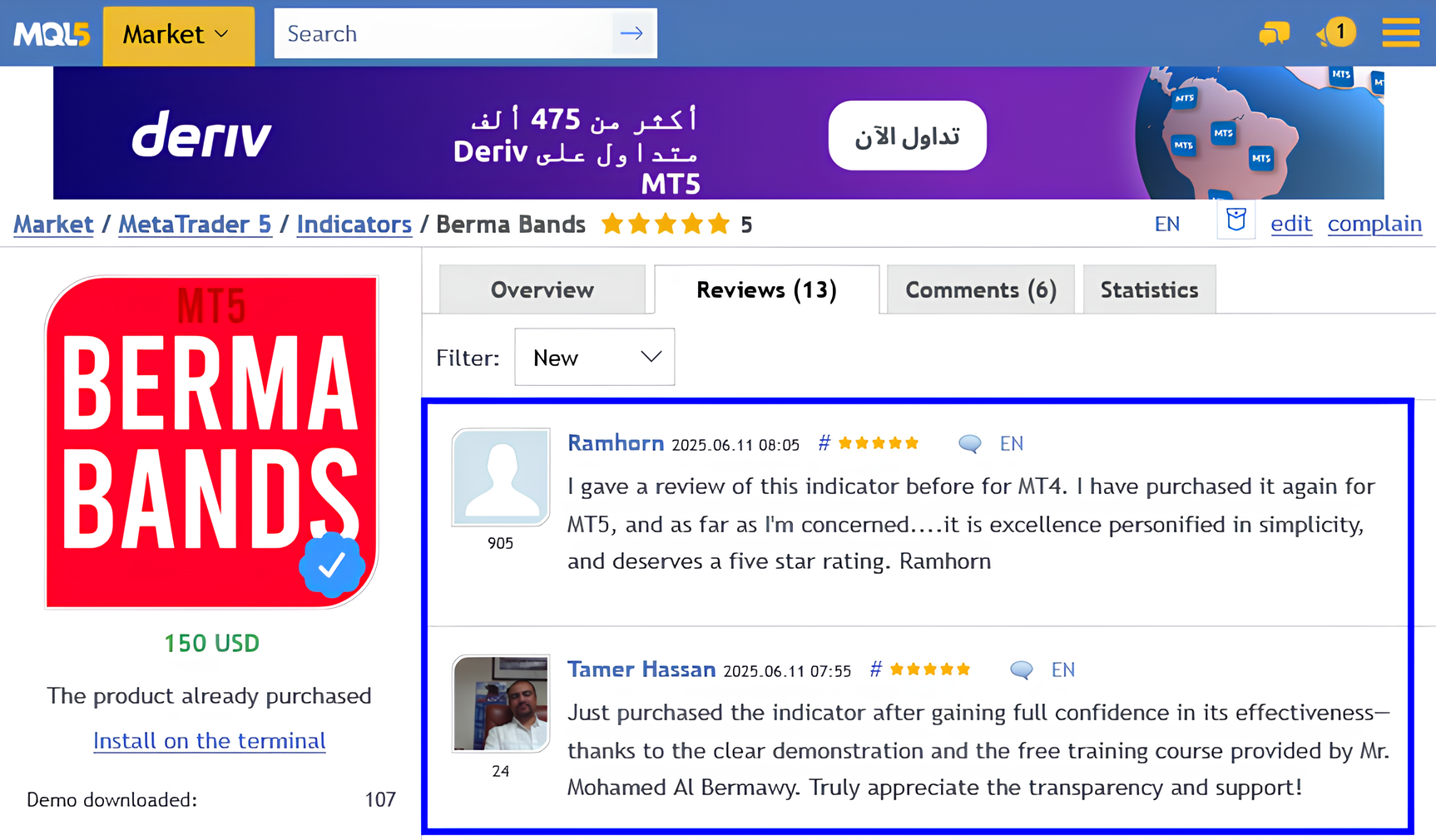
Task: Open the hamburger main menu
Action: coord(1401,33)
